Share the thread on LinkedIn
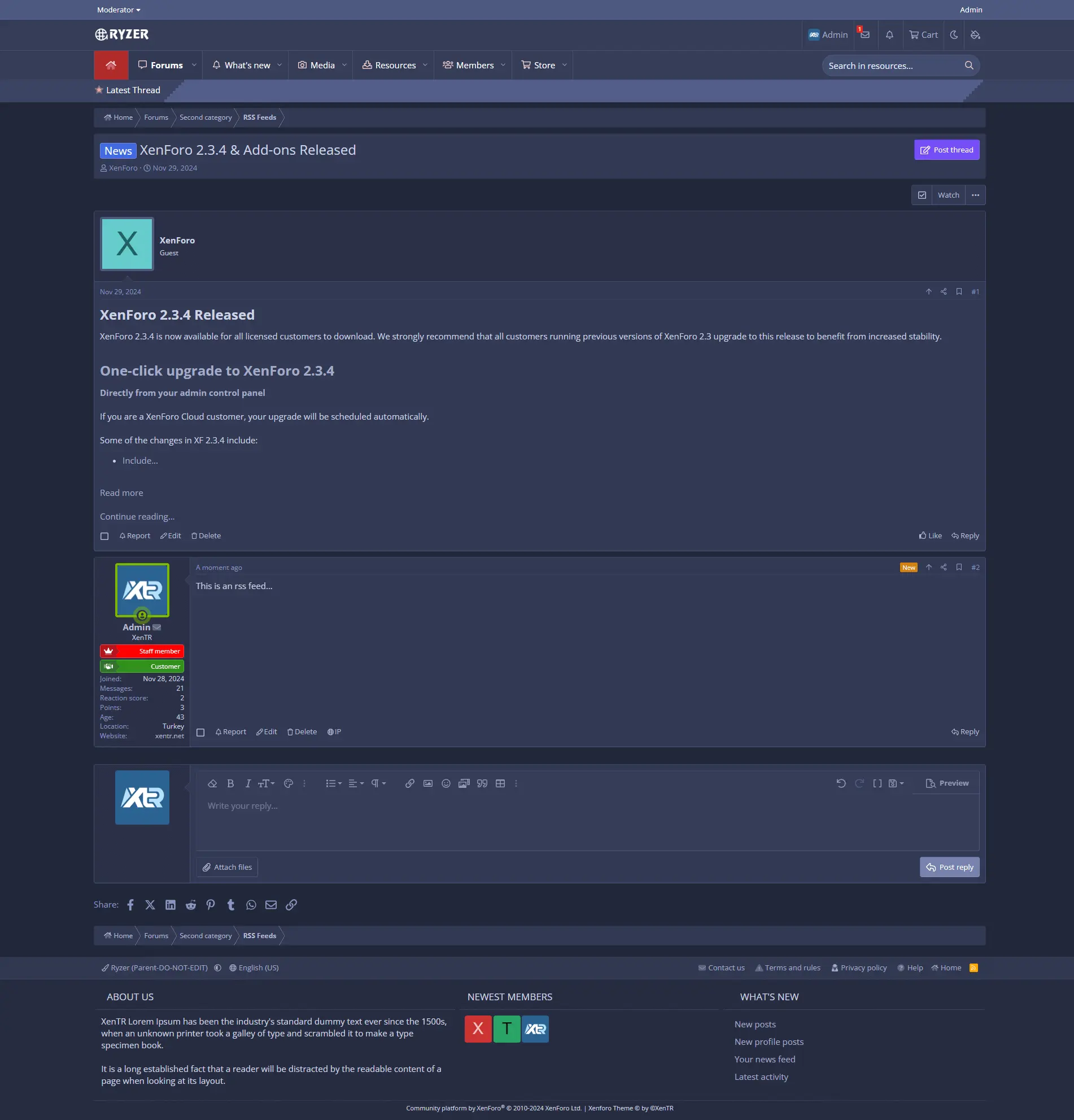The height and width of the screenshot is (1120, 1074). [x=170, y=905]
